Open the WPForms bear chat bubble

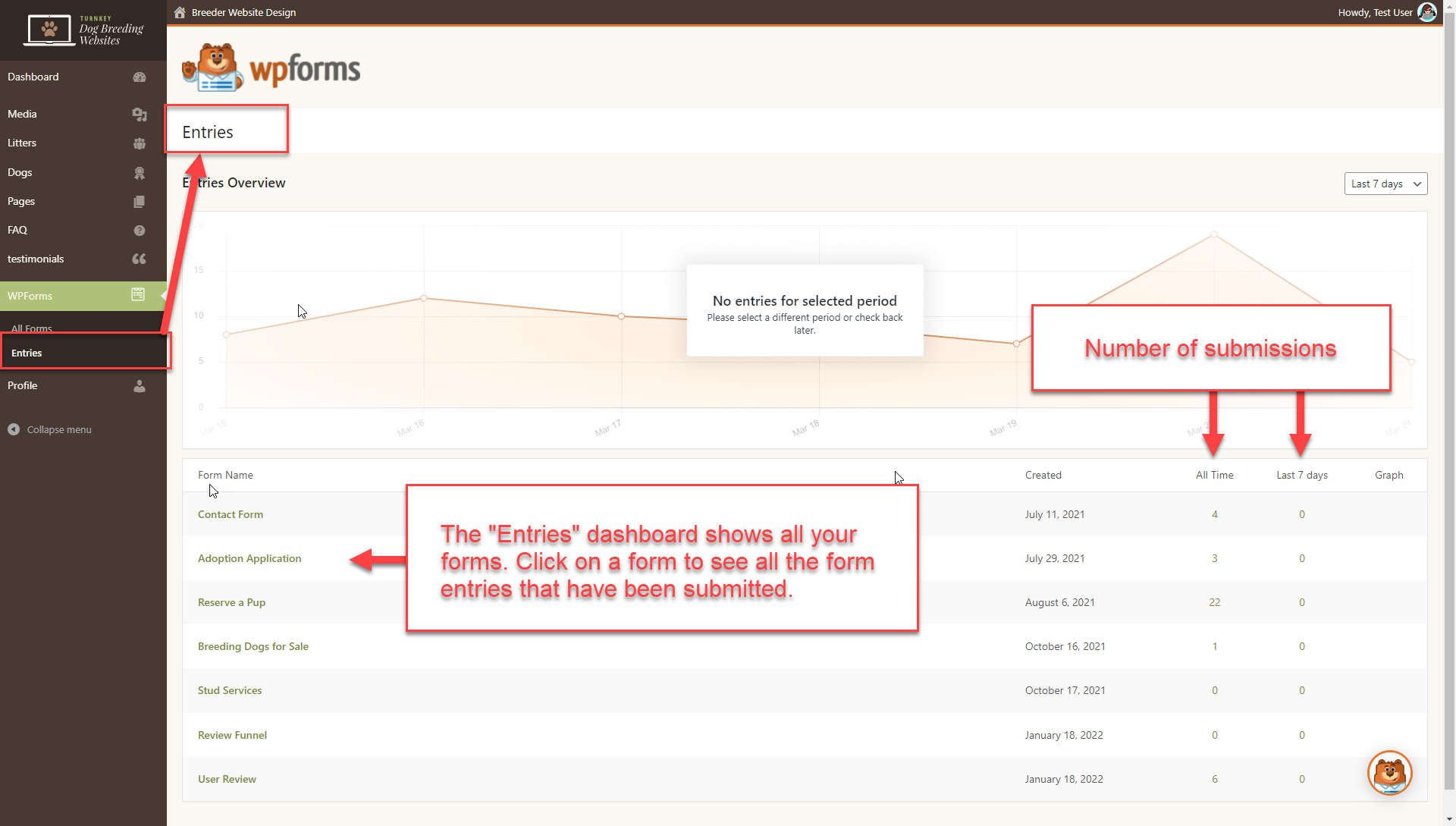(x=1389, y=772)
